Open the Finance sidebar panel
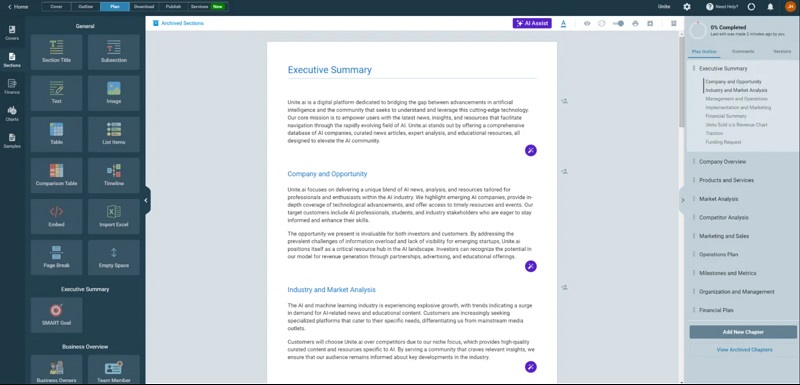The height and width of the screenshot is (385, 800). click(12, 86)
